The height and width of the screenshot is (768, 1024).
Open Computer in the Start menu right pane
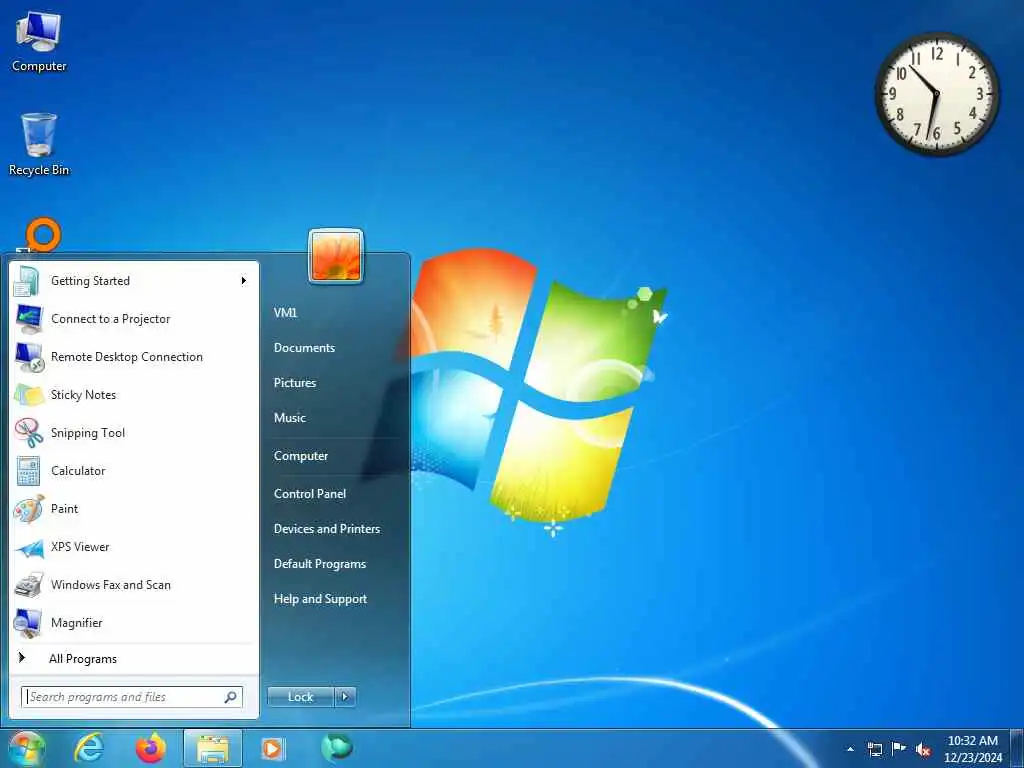pyautogui.click(x=300, y=456)
